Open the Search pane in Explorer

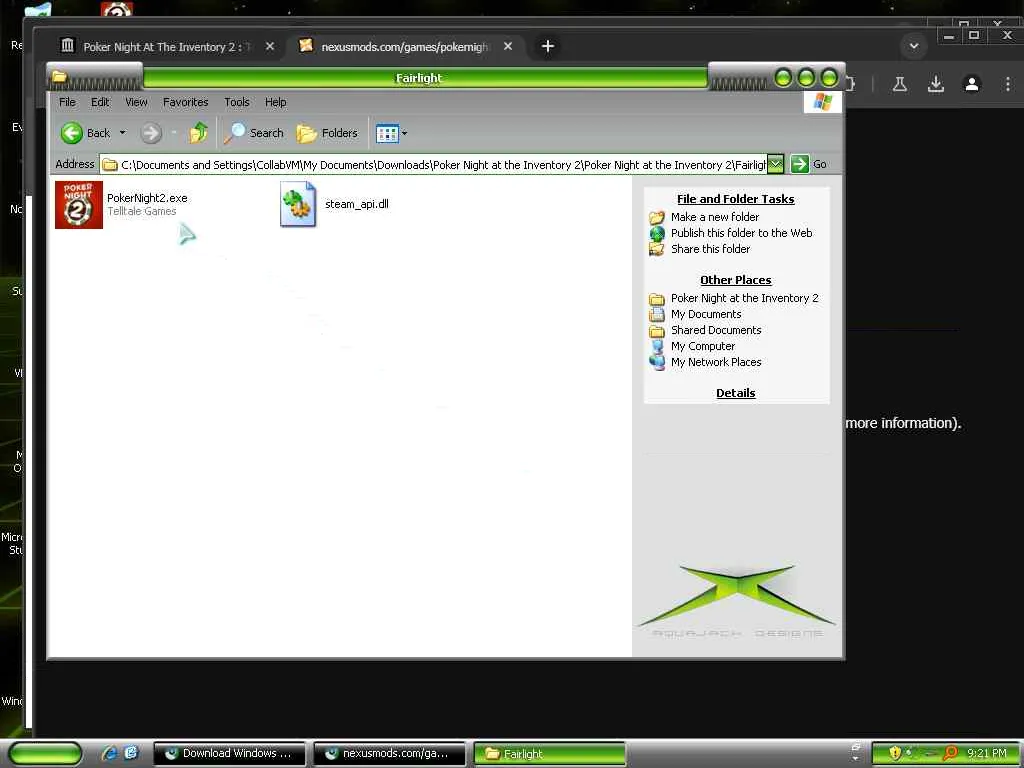[254, 133]
